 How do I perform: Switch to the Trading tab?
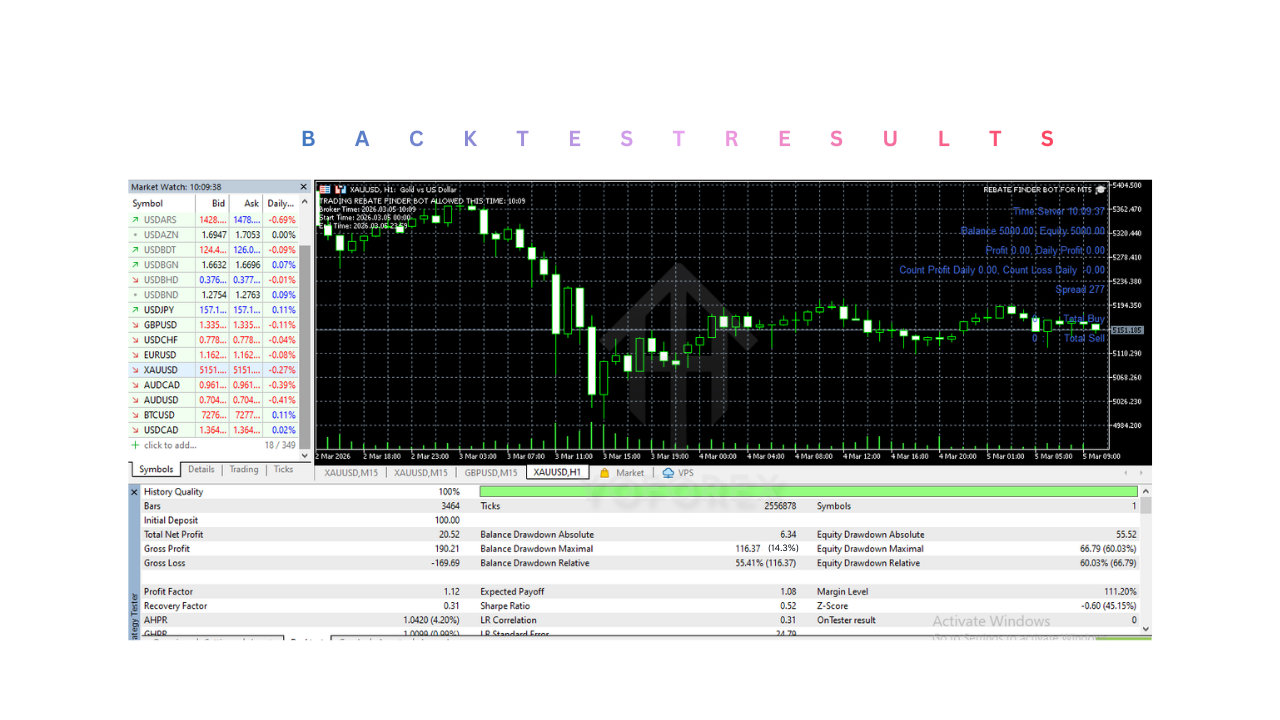point(243,469)
